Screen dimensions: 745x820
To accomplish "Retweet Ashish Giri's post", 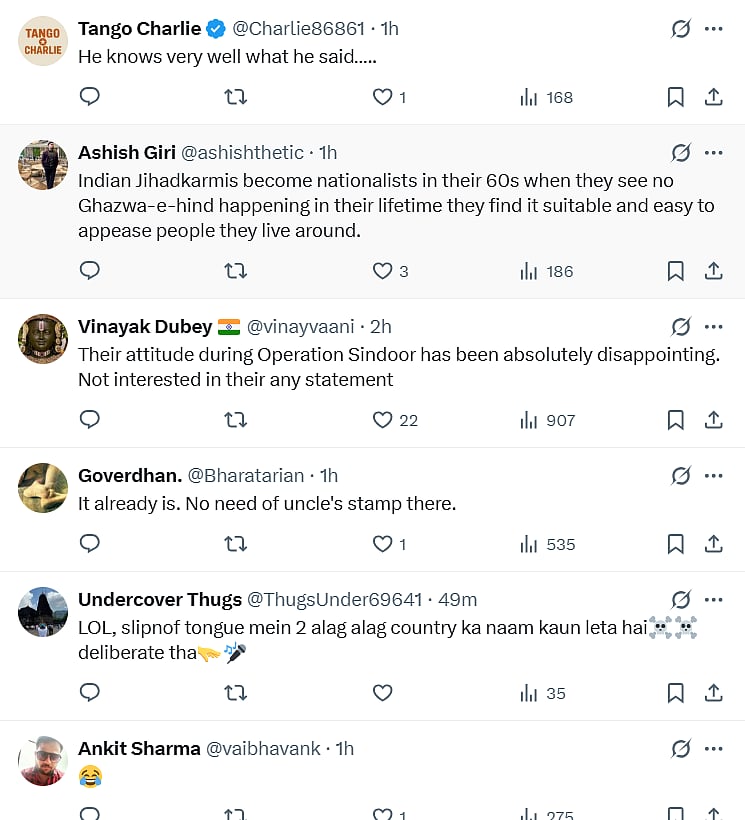I will pyautogui.click(x=235, y=271).
